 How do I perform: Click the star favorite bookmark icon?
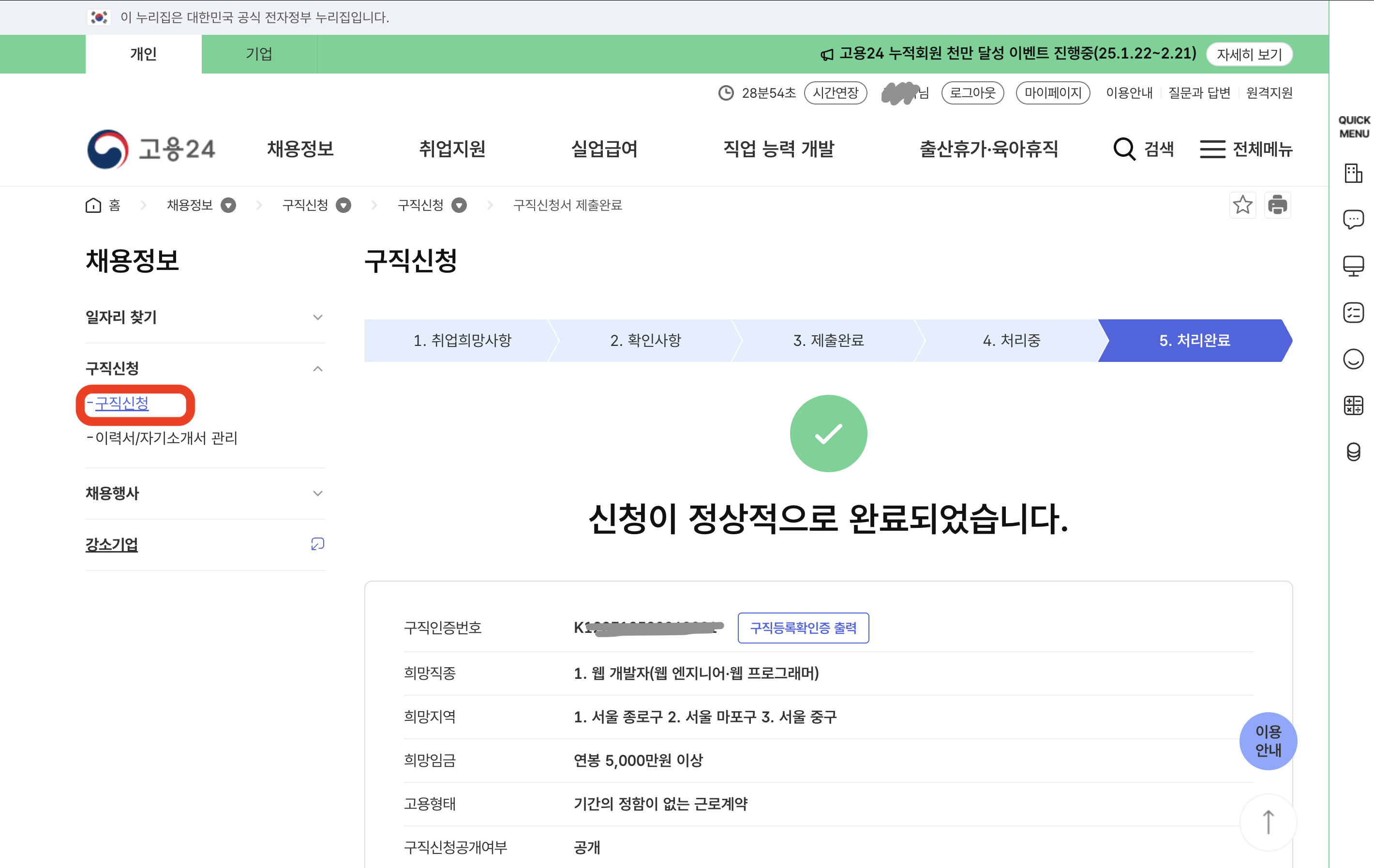pos(1242,205)
